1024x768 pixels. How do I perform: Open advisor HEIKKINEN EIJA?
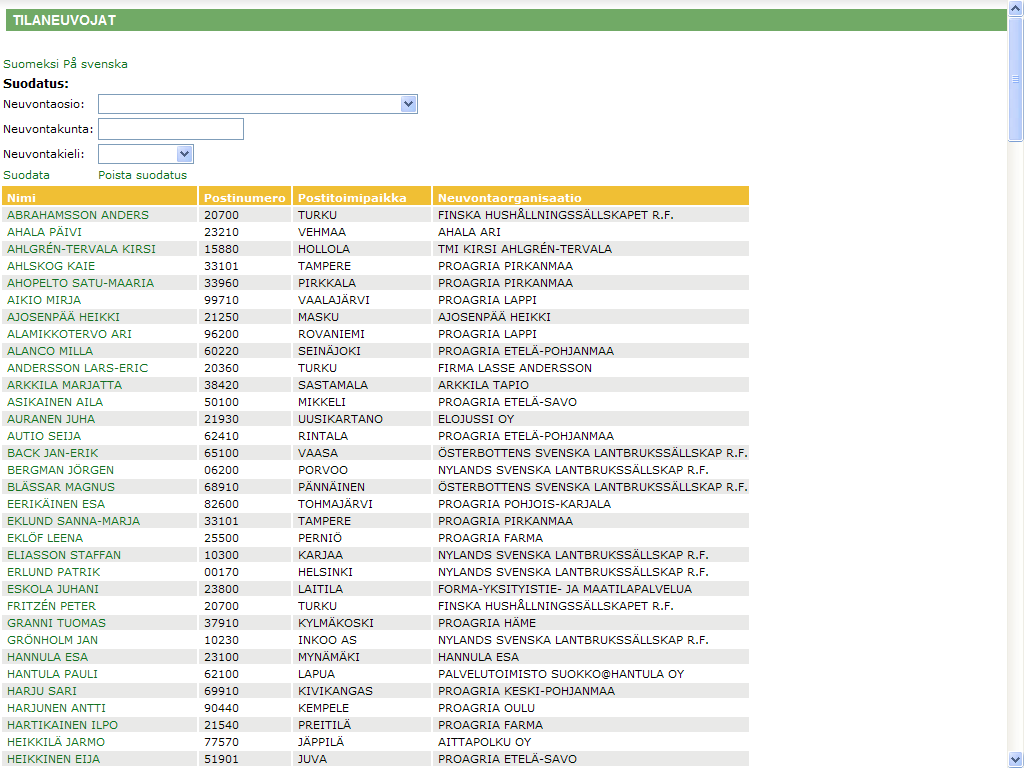tap(54, 758)
